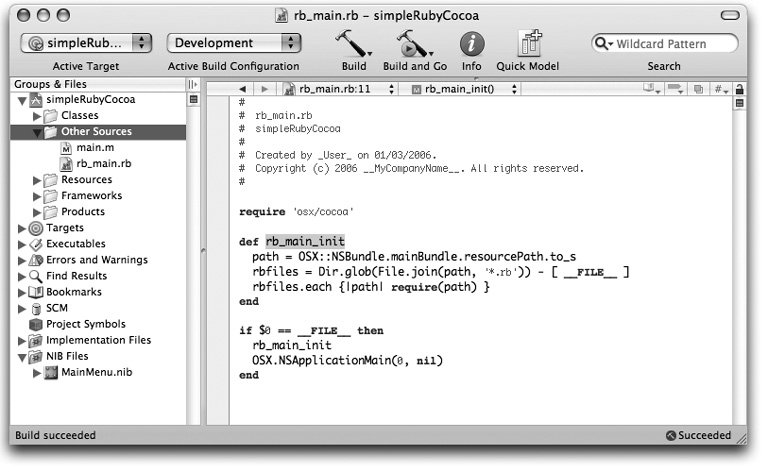Click the Build and Go icon
This screenshot has height=472, width=768.
click(412, 44)
